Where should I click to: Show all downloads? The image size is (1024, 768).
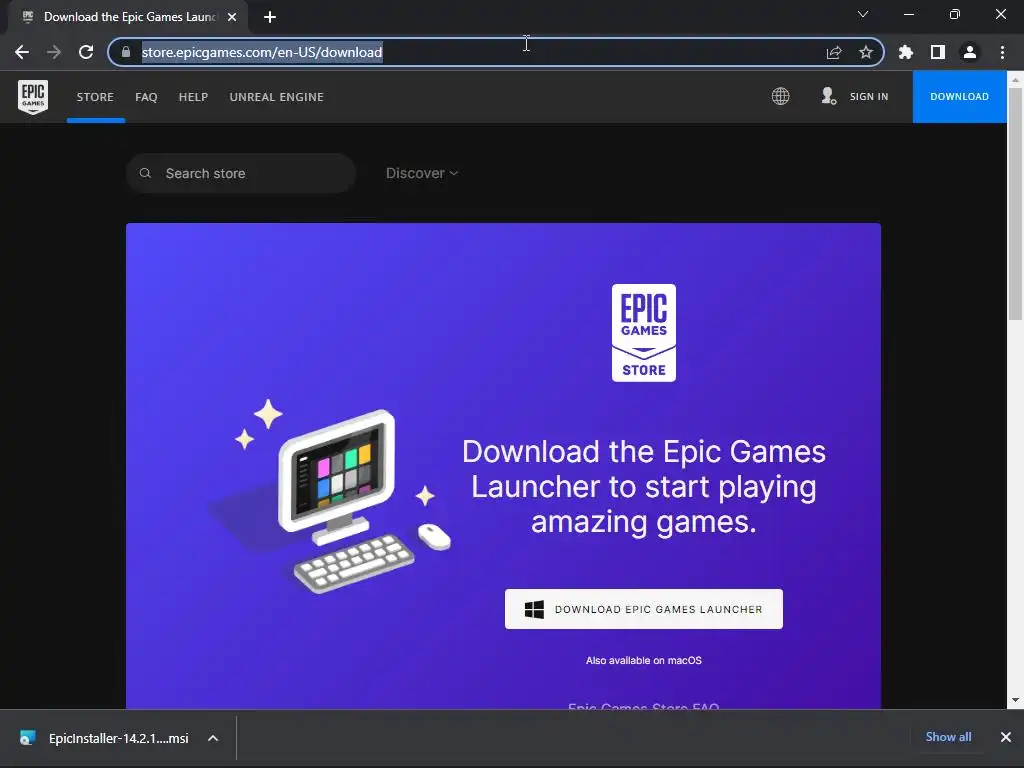[948, 737]
